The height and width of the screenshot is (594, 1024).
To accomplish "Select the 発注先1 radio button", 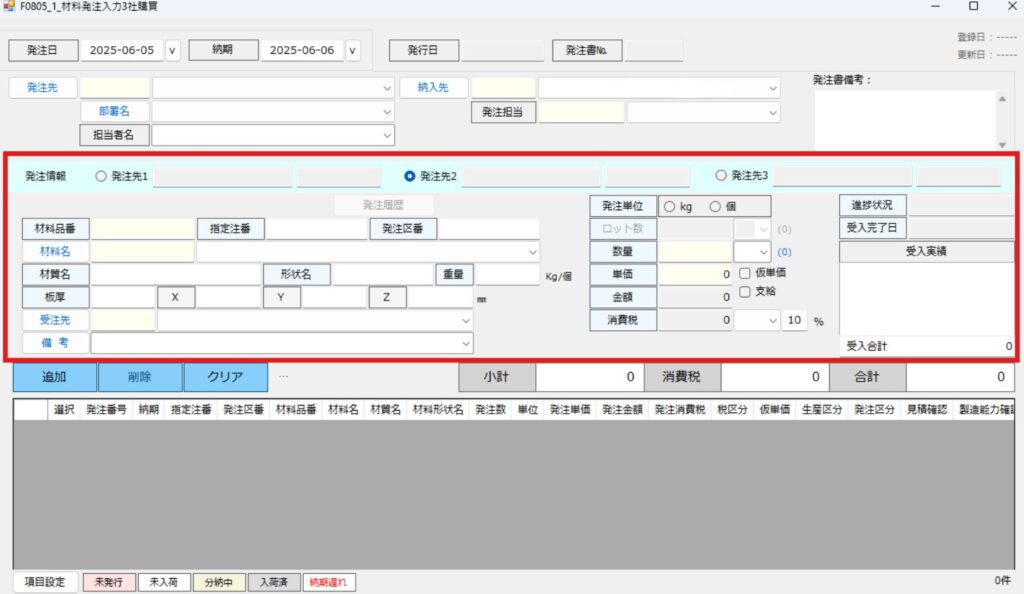I will pos(100,176).
